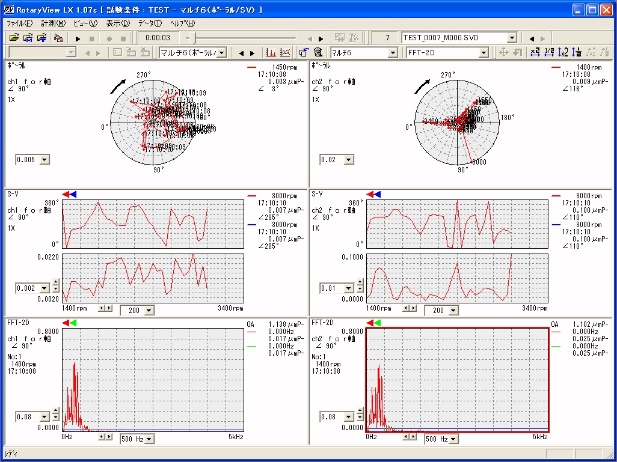Open the 500 Hz dropdown under ch1 FFT
The width and height of the screenshot is (617, 462).
tap(149, 439)
